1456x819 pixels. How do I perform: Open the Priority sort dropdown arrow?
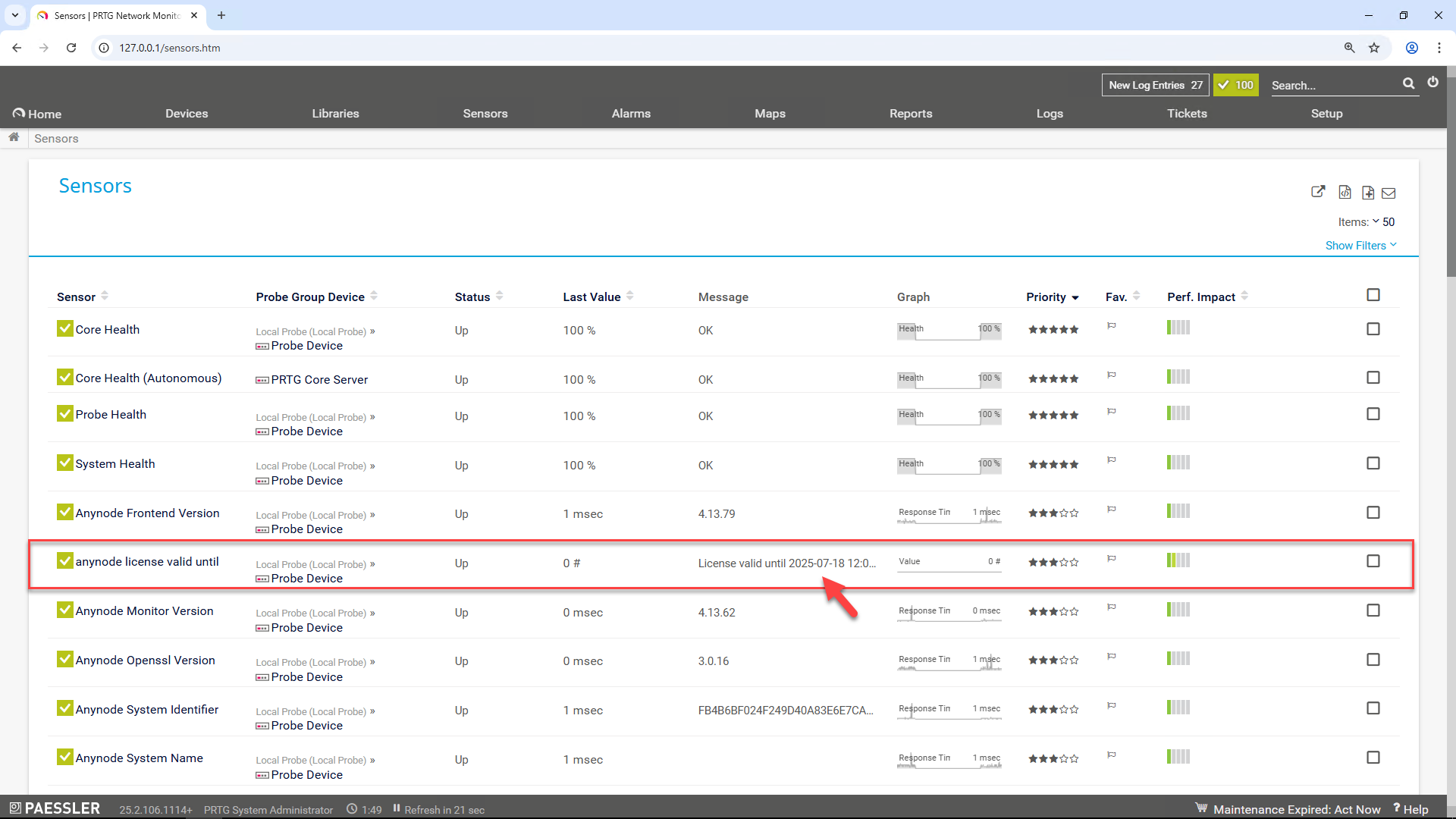coord(1075,297)
